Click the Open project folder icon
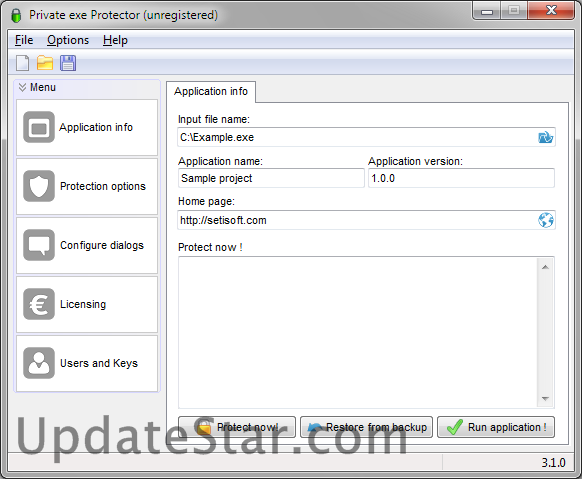 coord(45,63)
